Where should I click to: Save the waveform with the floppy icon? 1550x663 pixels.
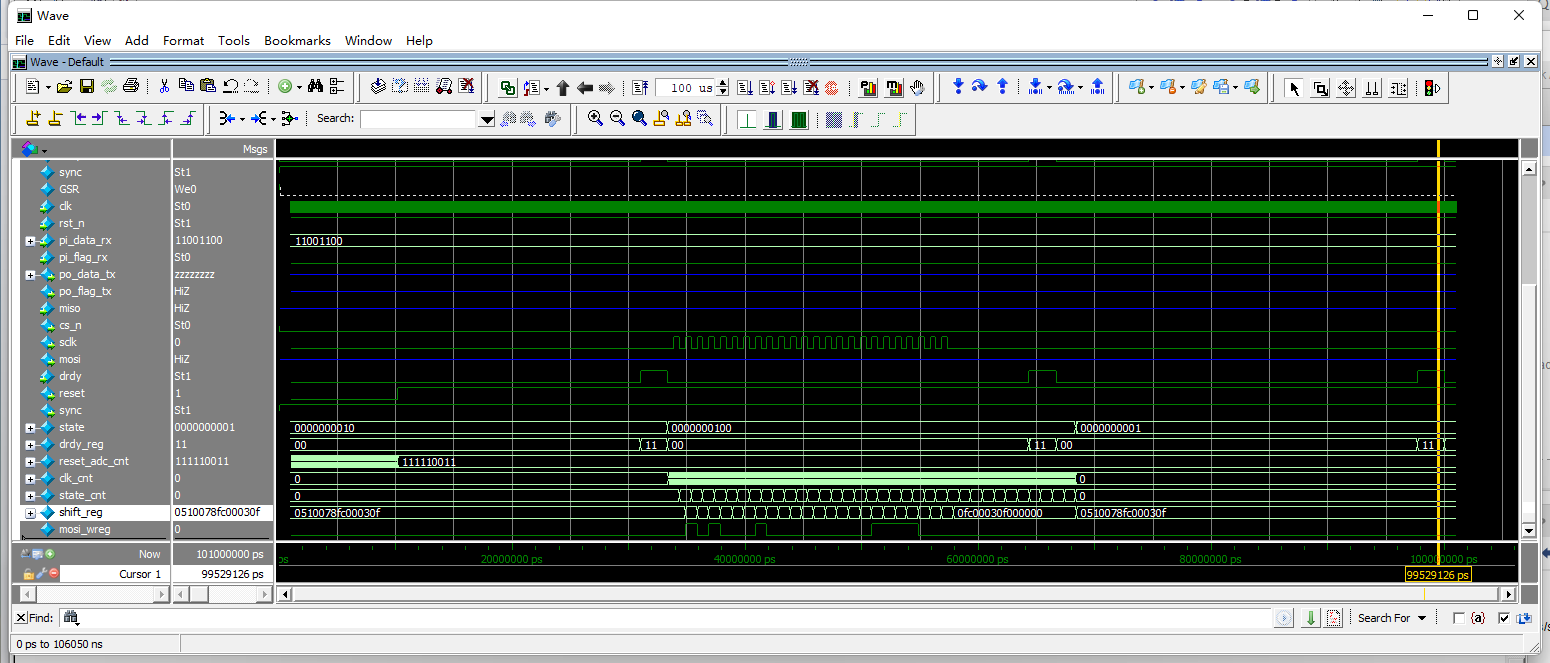[87, 87]
